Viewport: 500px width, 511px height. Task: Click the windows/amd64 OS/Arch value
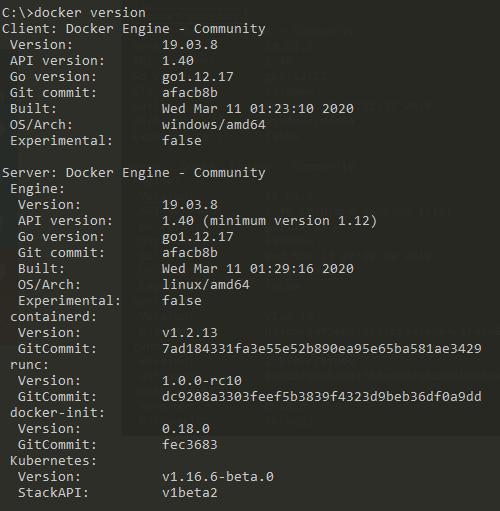pos(214,125)
